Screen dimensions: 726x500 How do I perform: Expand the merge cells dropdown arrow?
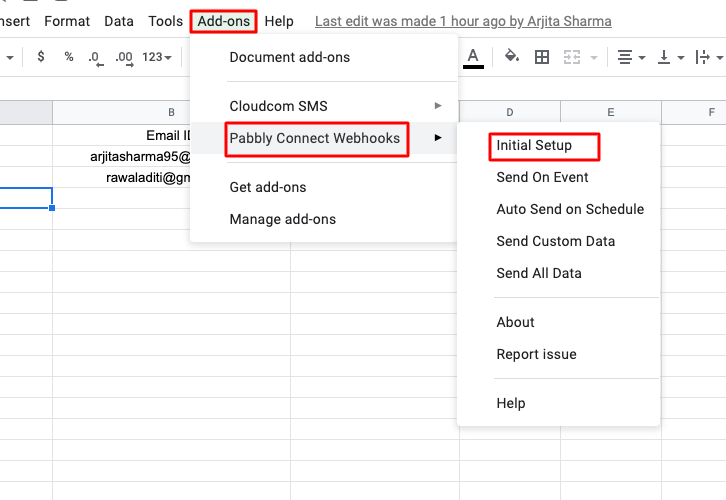(x=594, y=58)
